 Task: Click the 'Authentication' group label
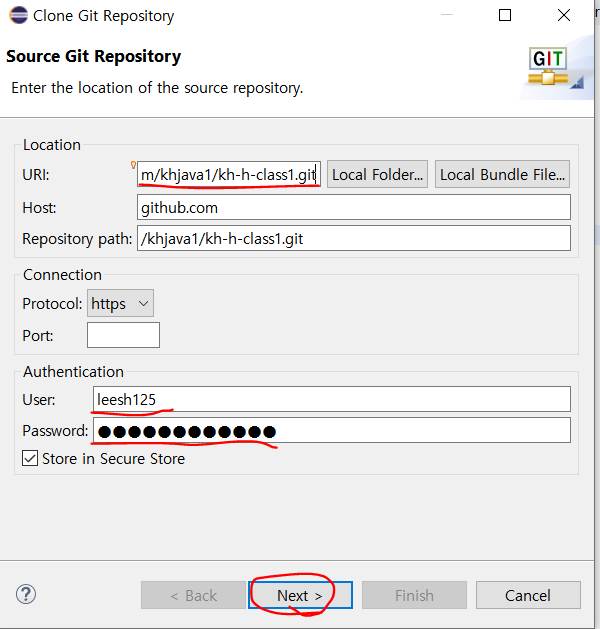tap(73, 371)
